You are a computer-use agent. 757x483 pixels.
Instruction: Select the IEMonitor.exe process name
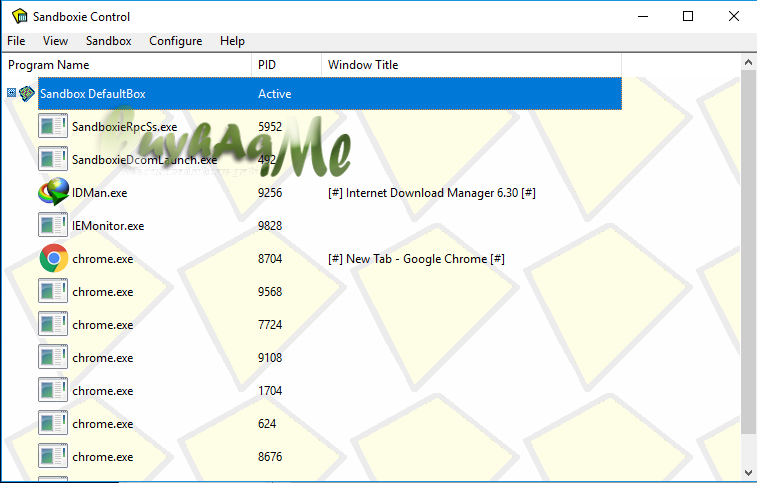[108, 226]
